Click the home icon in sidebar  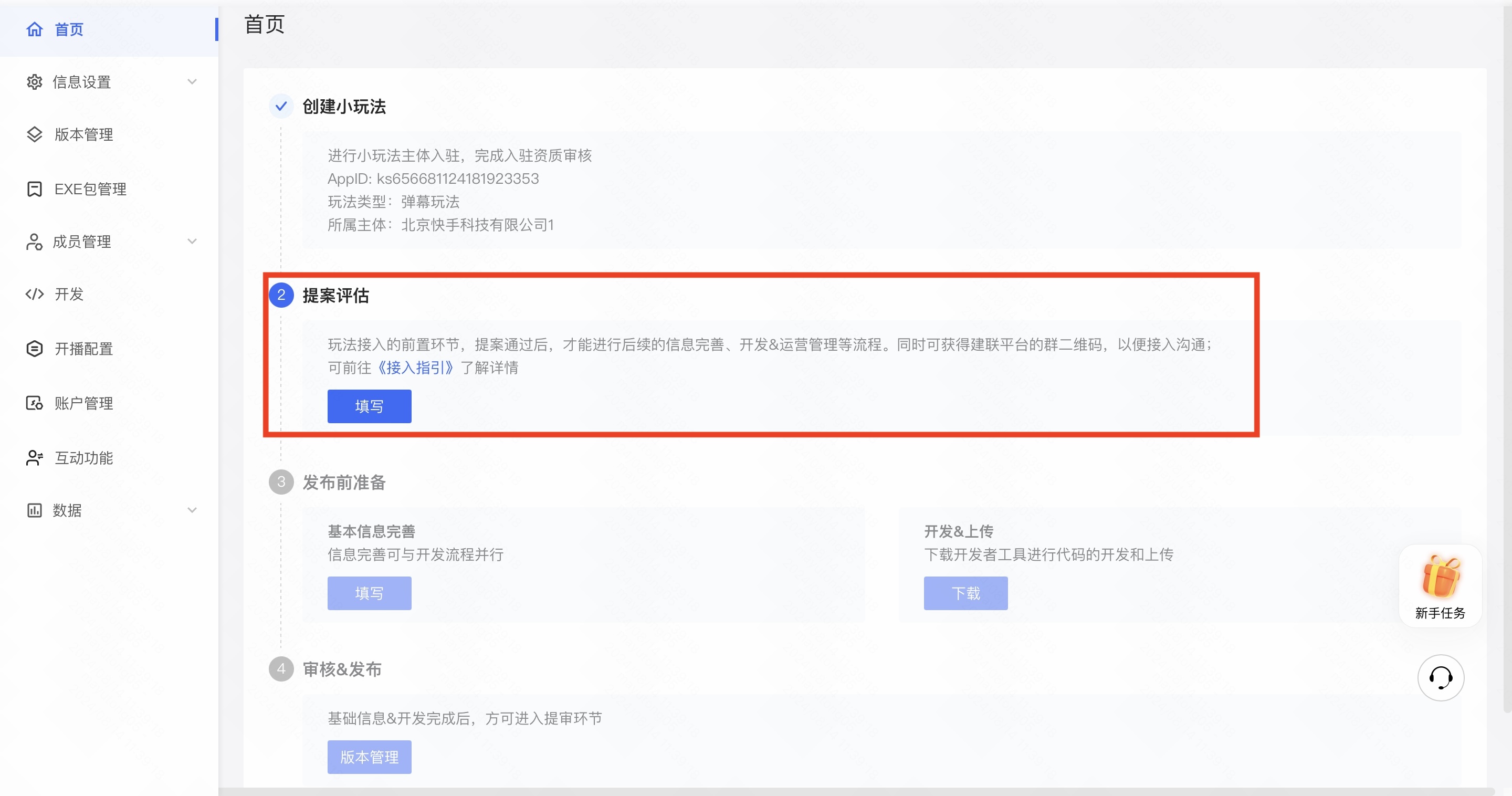(x=35, y=29)
